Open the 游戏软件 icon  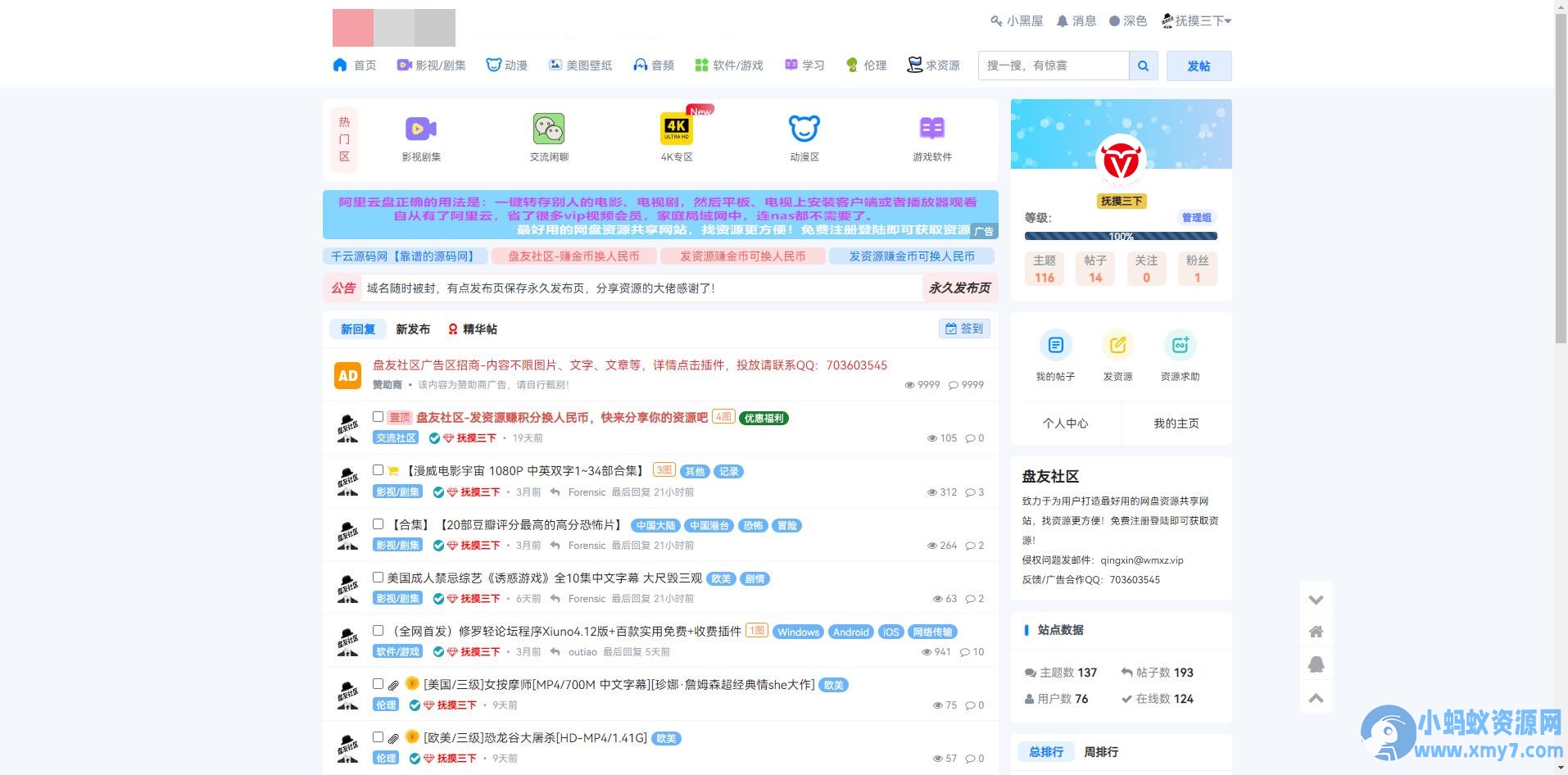pyautogui.click(x=932, y=129)
